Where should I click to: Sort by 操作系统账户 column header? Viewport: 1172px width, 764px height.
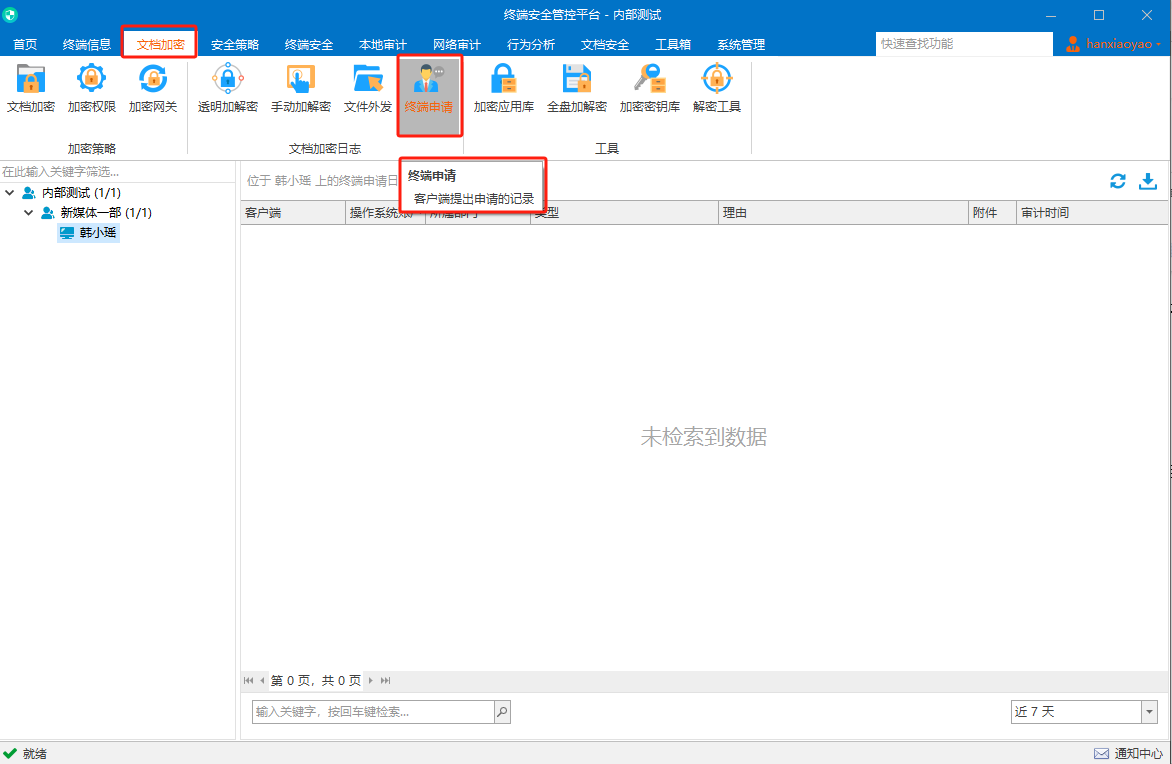coord(385,213)
